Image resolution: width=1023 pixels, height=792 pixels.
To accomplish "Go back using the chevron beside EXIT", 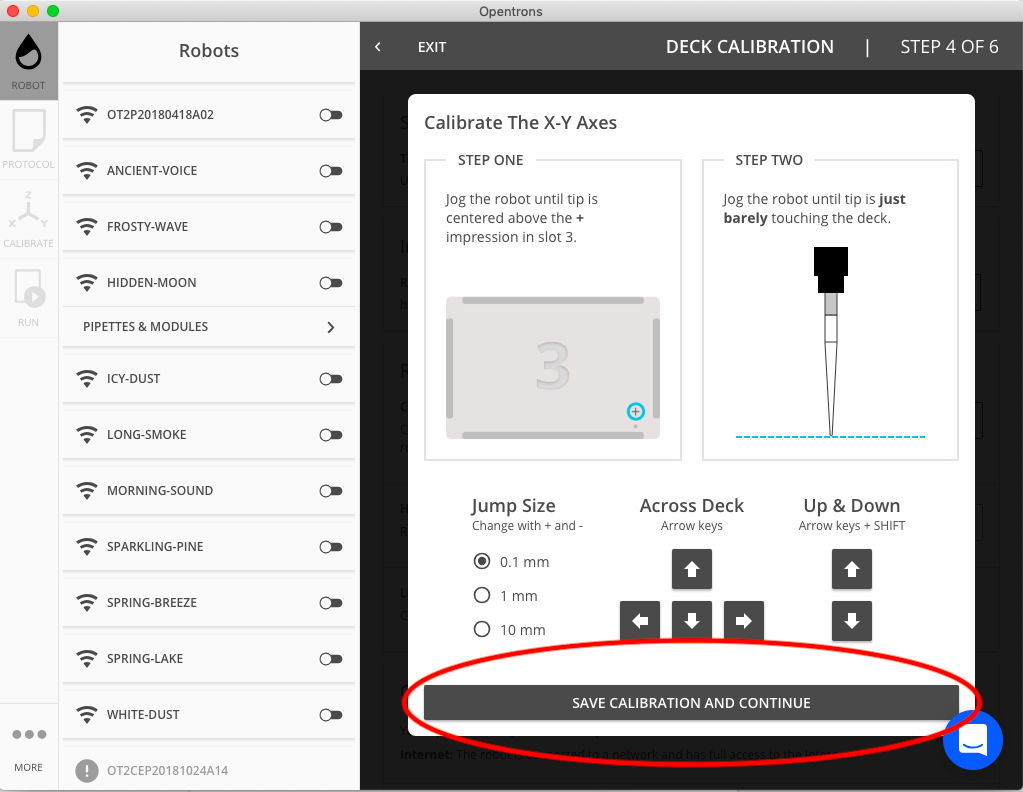I will pyautogui.click(x=378, y=47).
